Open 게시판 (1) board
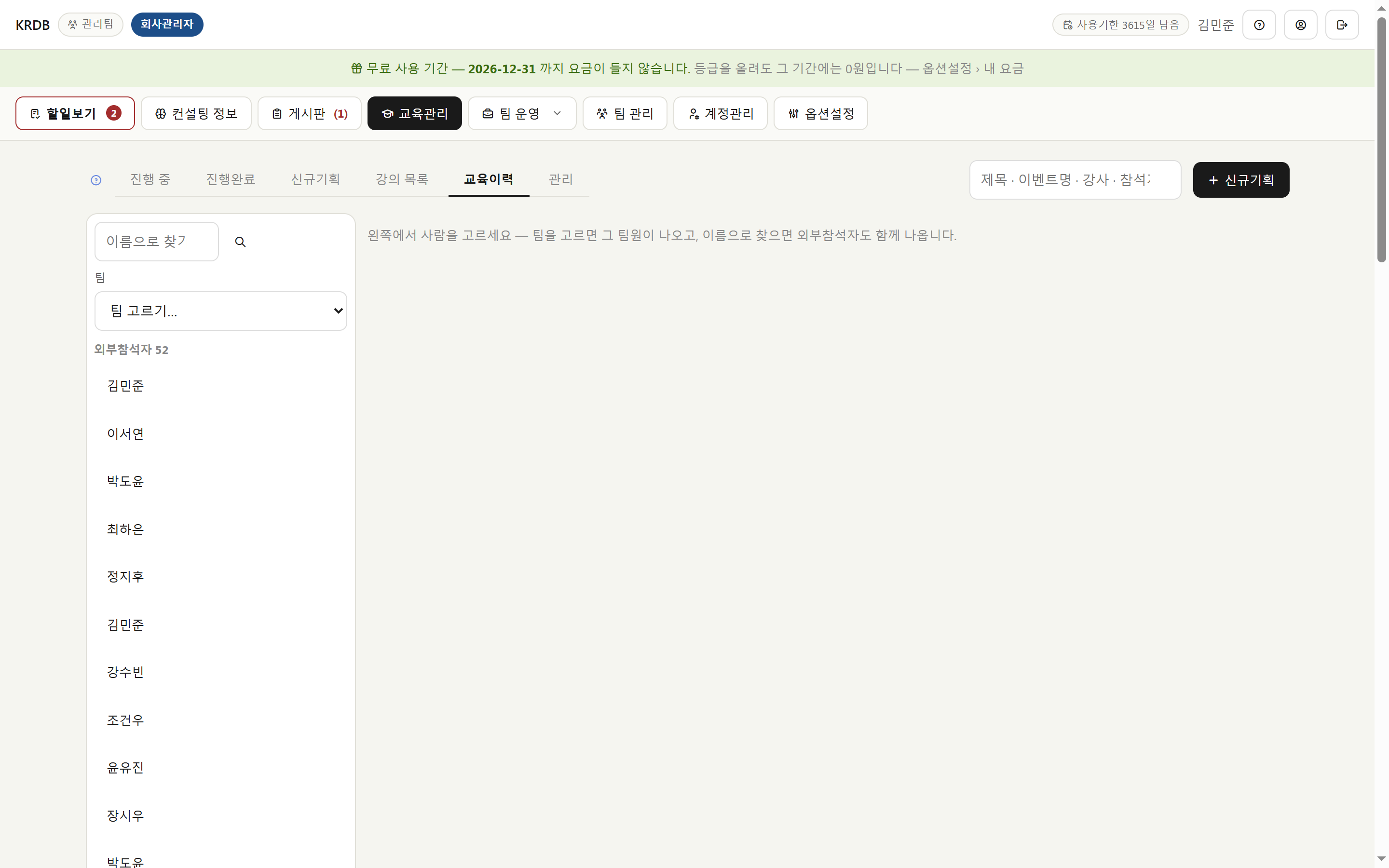This screenshot has height=868, width=1389. point(309,113)
